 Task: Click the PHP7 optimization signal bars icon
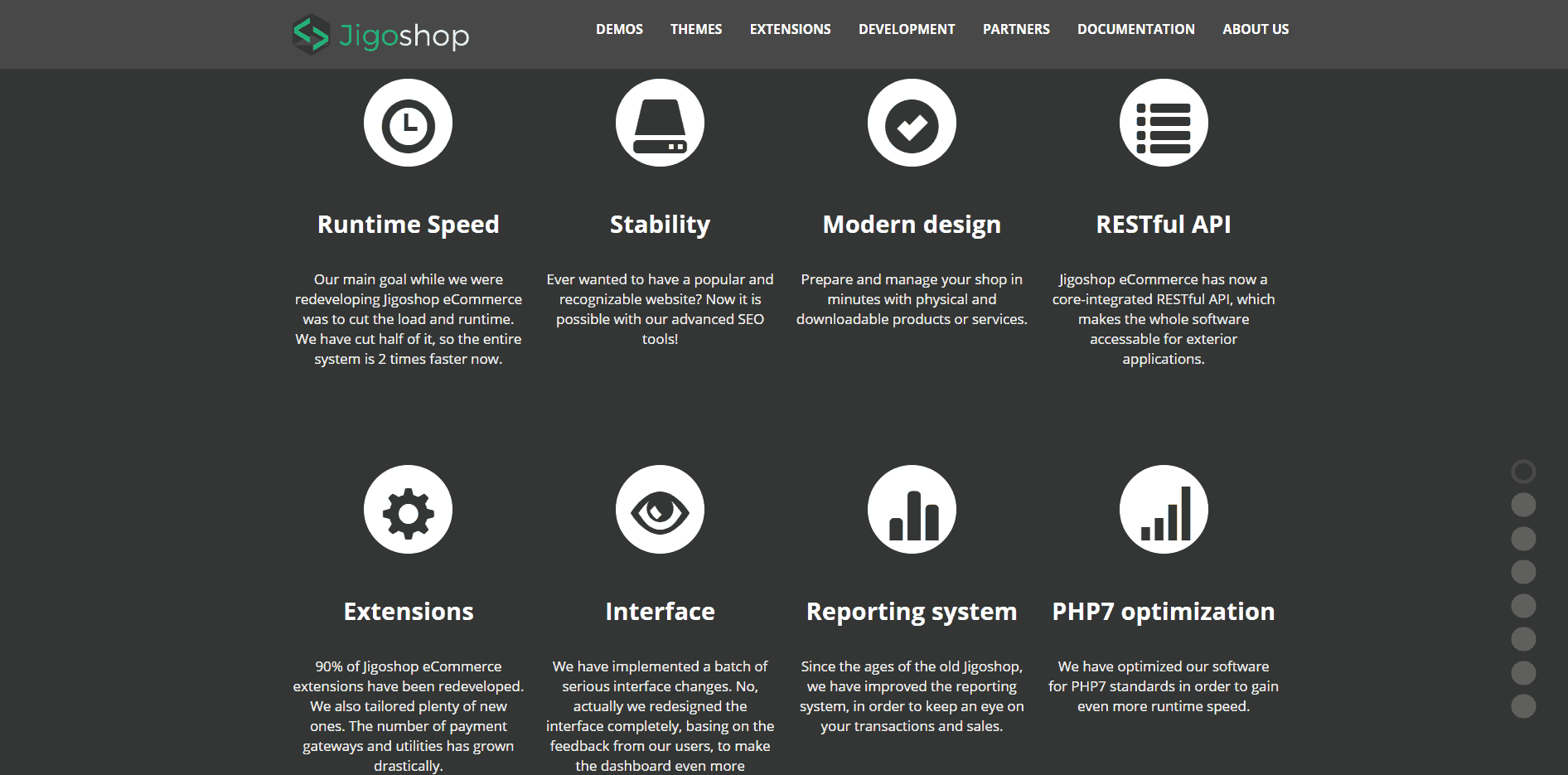coord(1164,510)
